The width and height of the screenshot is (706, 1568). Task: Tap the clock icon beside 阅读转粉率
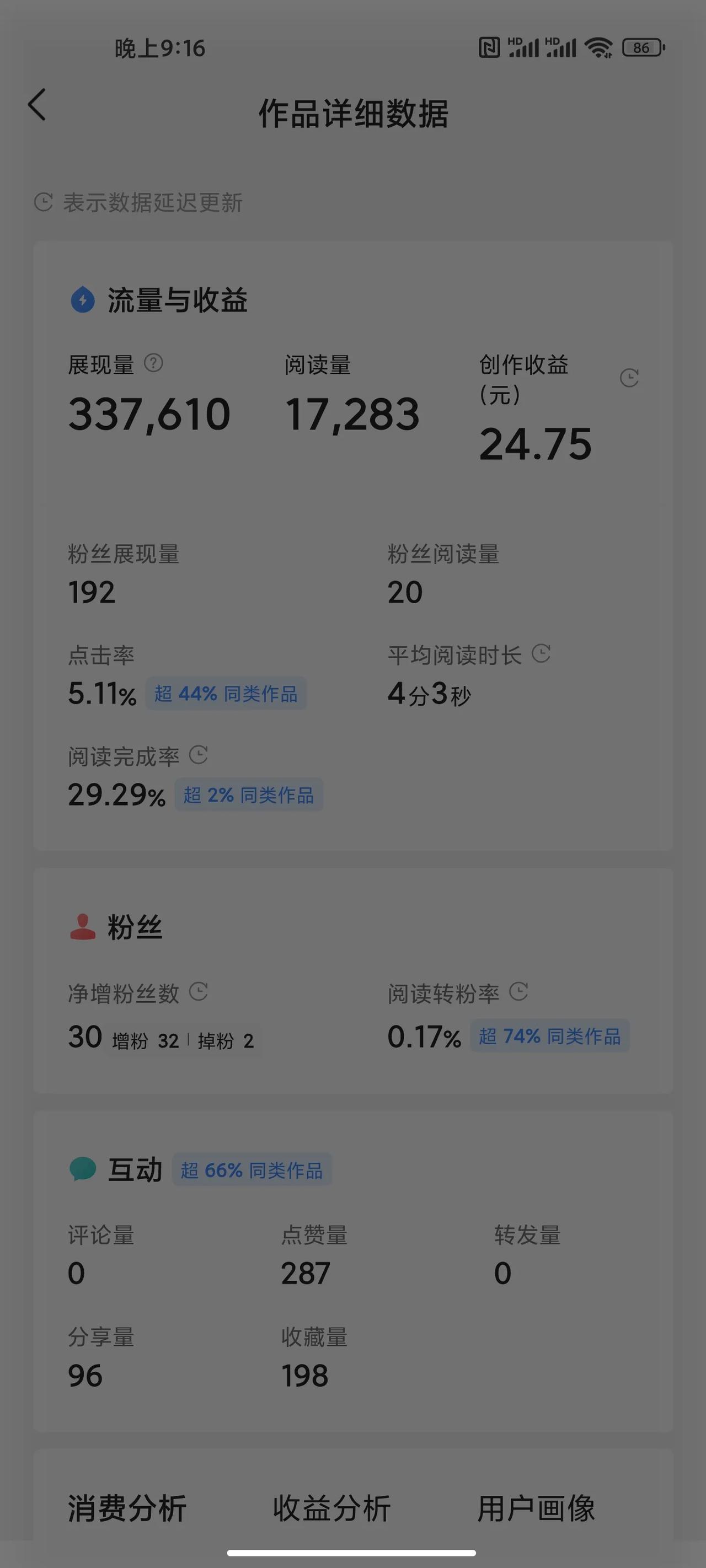point(518,991)
